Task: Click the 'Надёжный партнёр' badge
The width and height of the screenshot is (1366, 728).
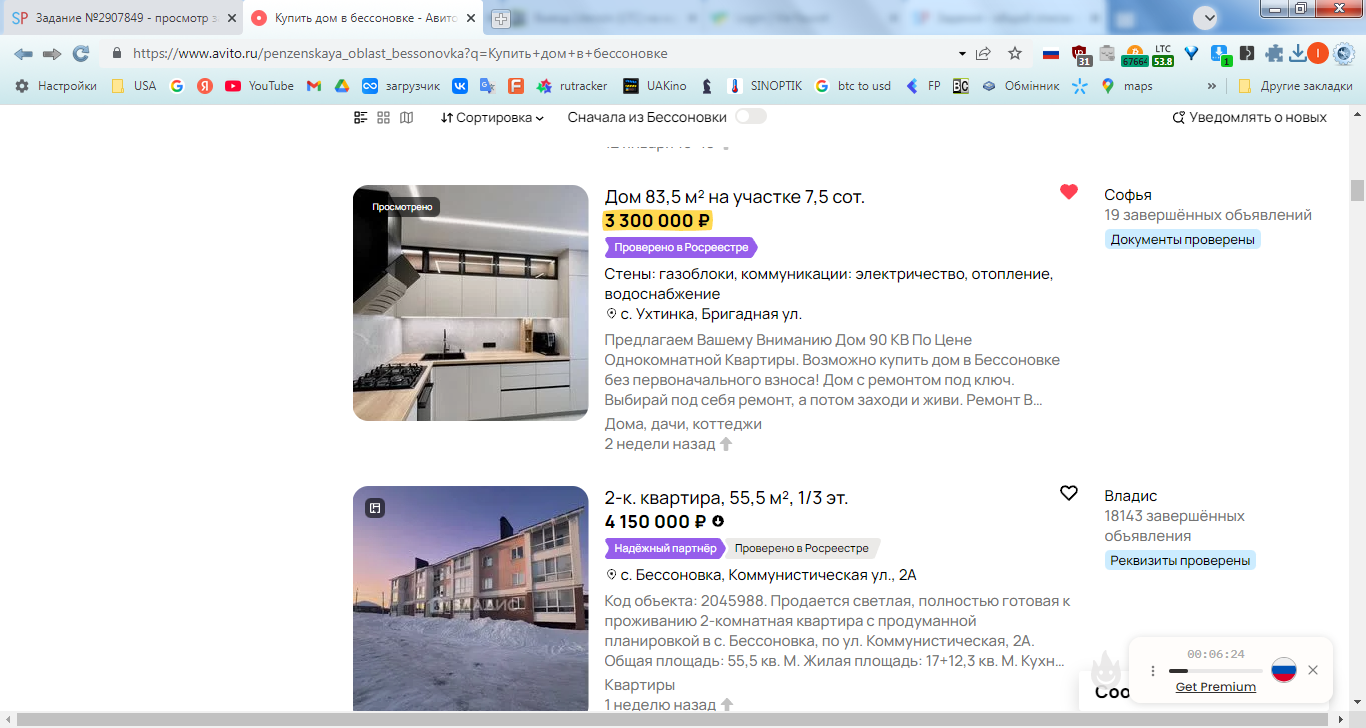Action: point(665,548)
